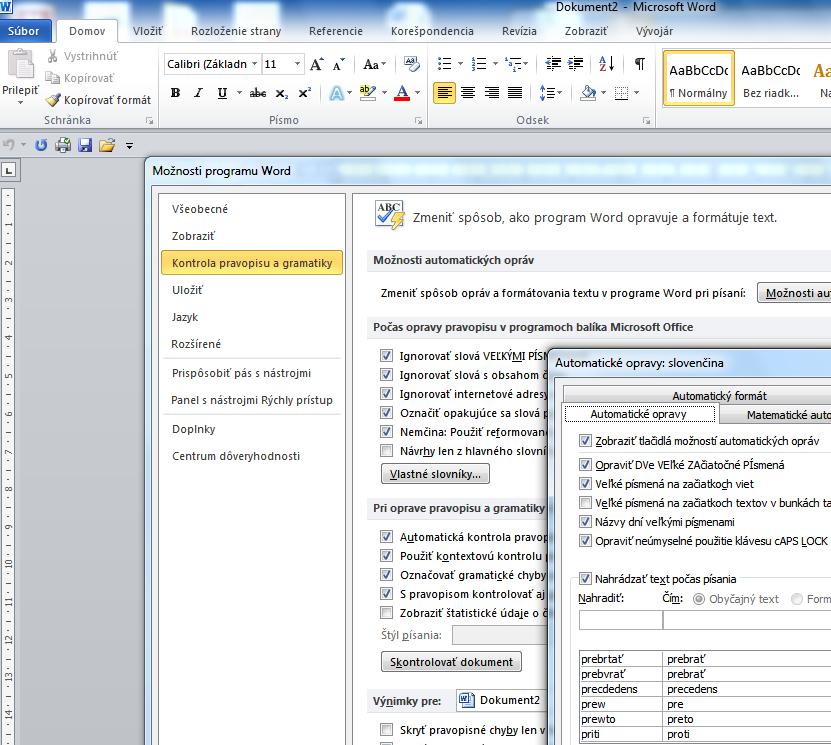Toggle Italic formatting icon

click(x=198, y=93)
